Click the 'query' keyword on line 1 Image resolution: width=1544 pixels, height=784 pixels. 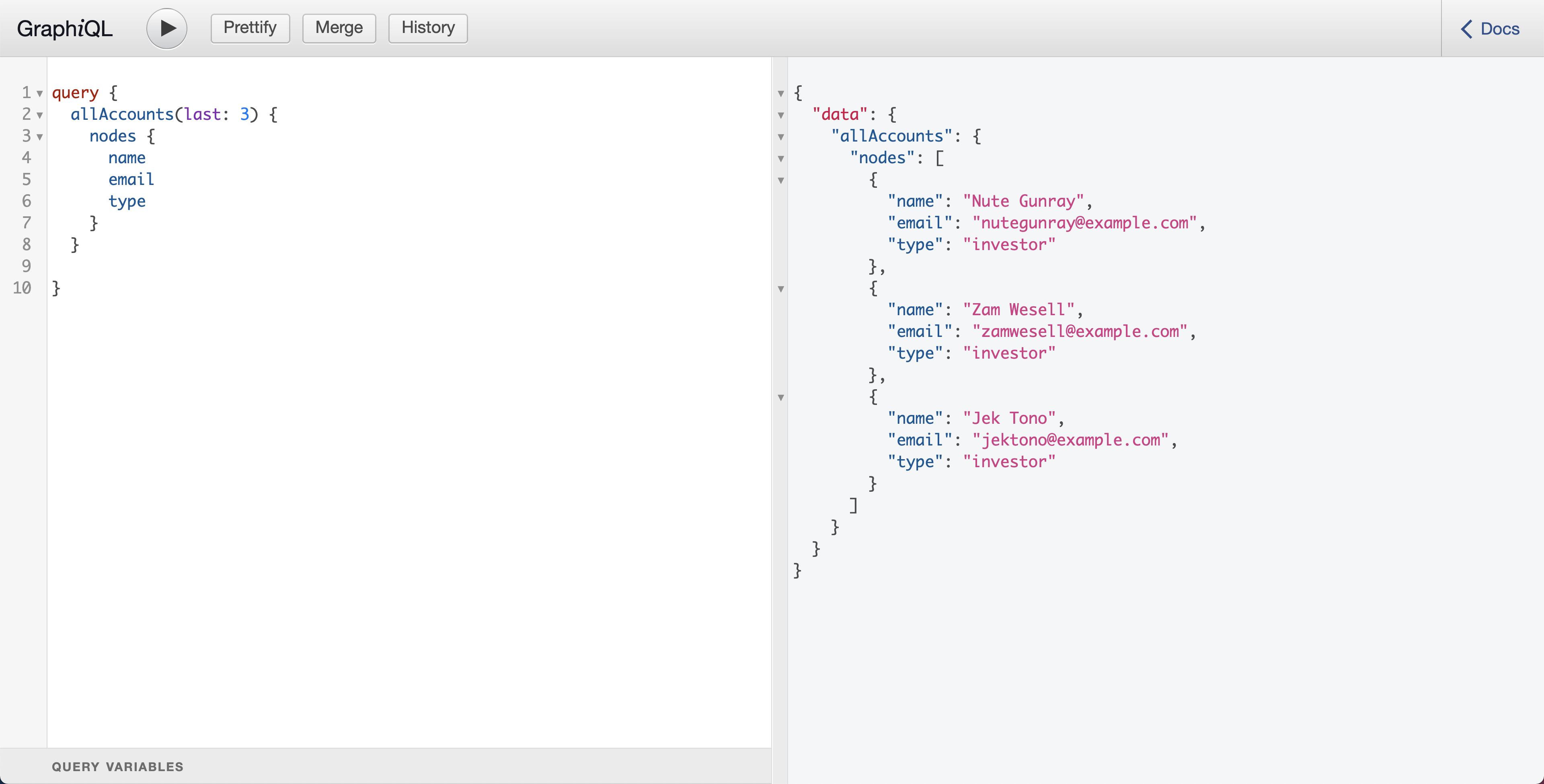coord(75,93)
